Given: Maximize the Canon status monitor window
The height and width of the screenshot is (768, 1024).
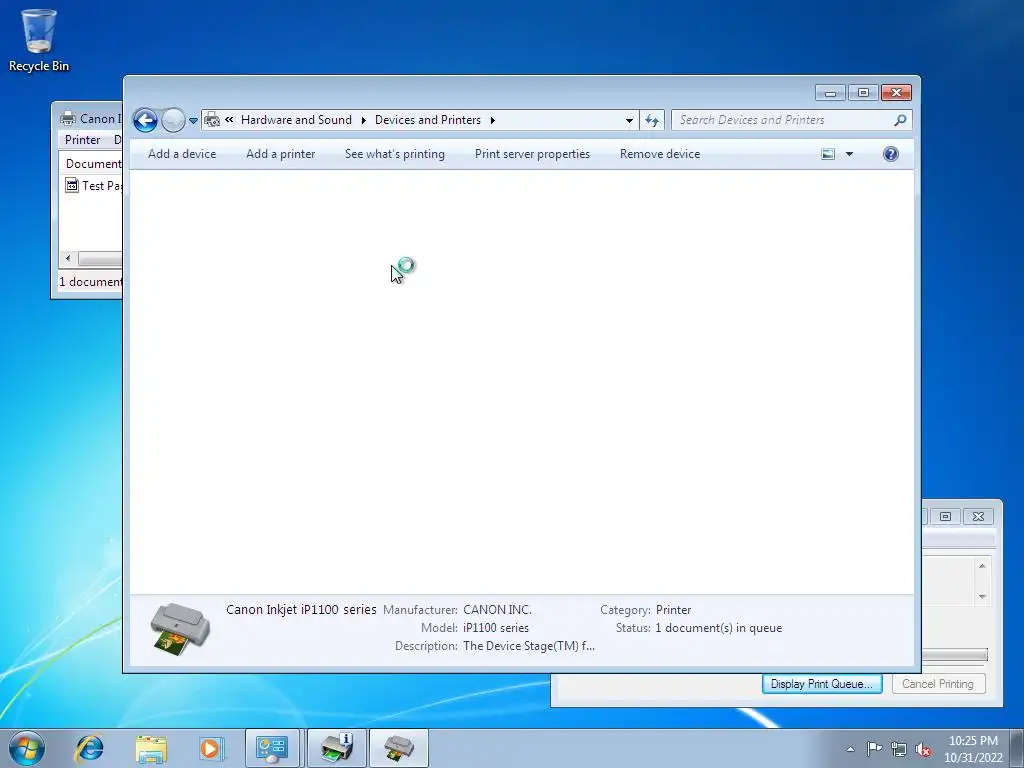Looking at the screenshot, I should (x=945, y=517).
